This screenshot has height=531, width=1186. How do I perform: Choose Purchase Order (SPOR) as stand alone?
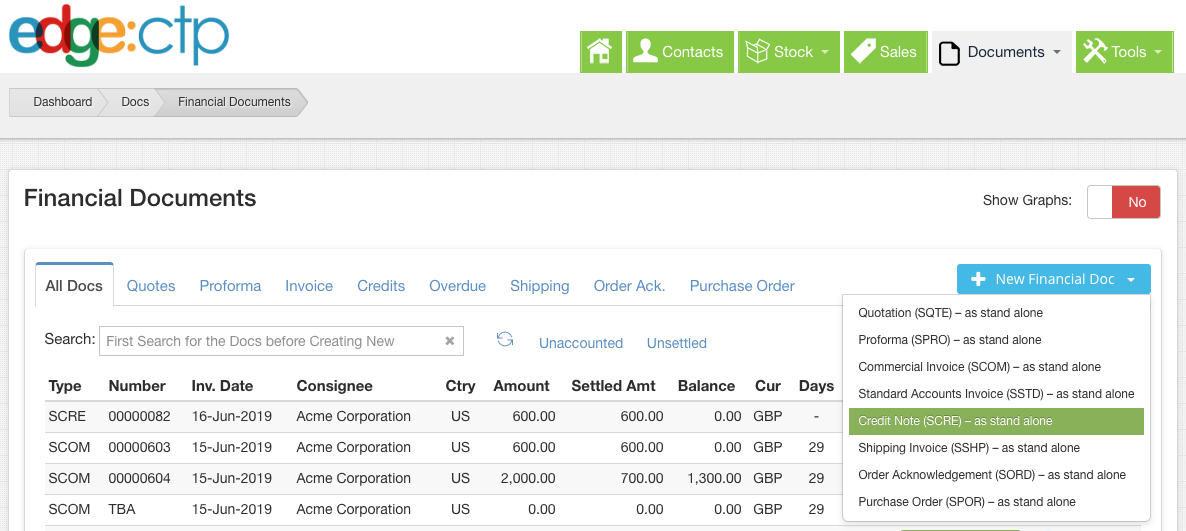click(x=996, y=502)
